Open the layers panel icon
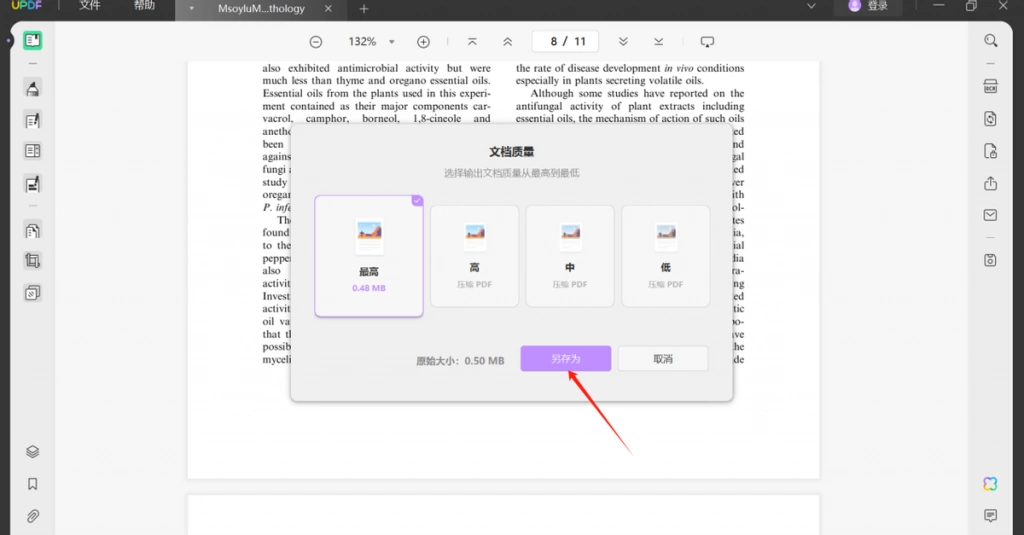Image resolution: width=1024 pixels, height=535 pixels. [x=33, y=452]
